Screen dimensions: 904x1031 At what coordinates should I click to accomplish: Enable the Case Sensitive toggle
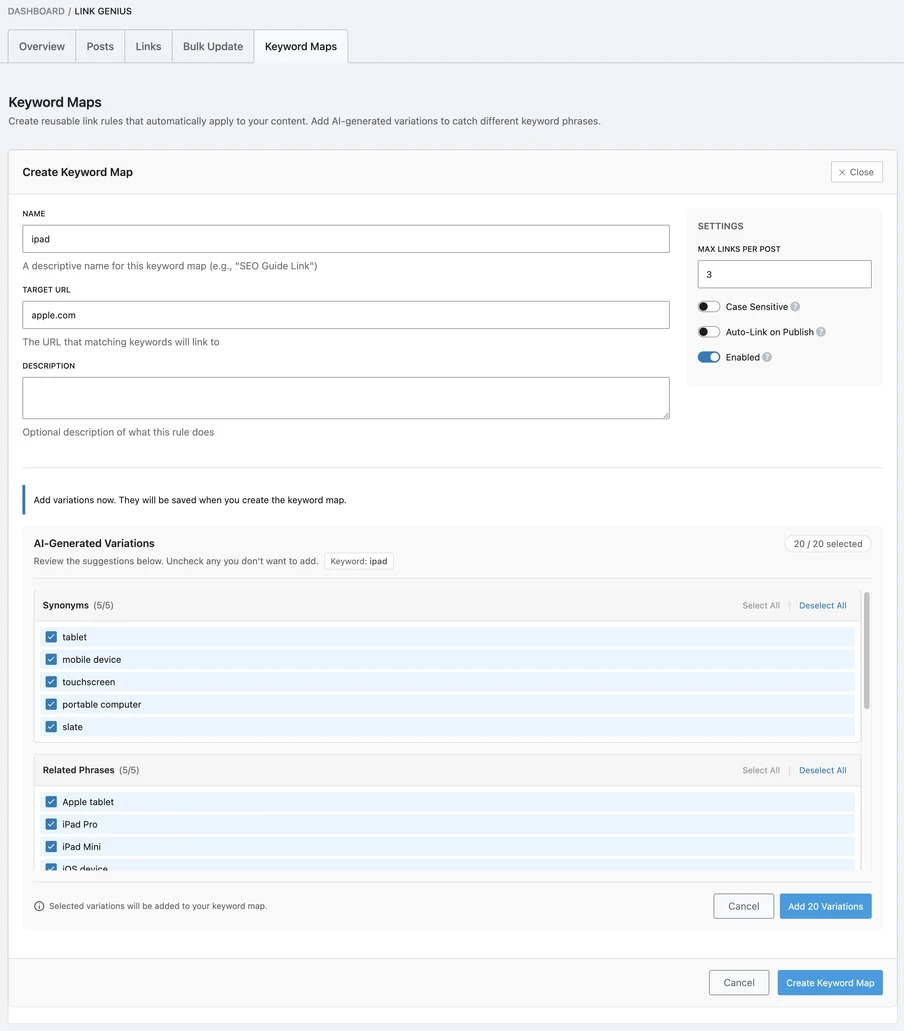tap(709, 306)
